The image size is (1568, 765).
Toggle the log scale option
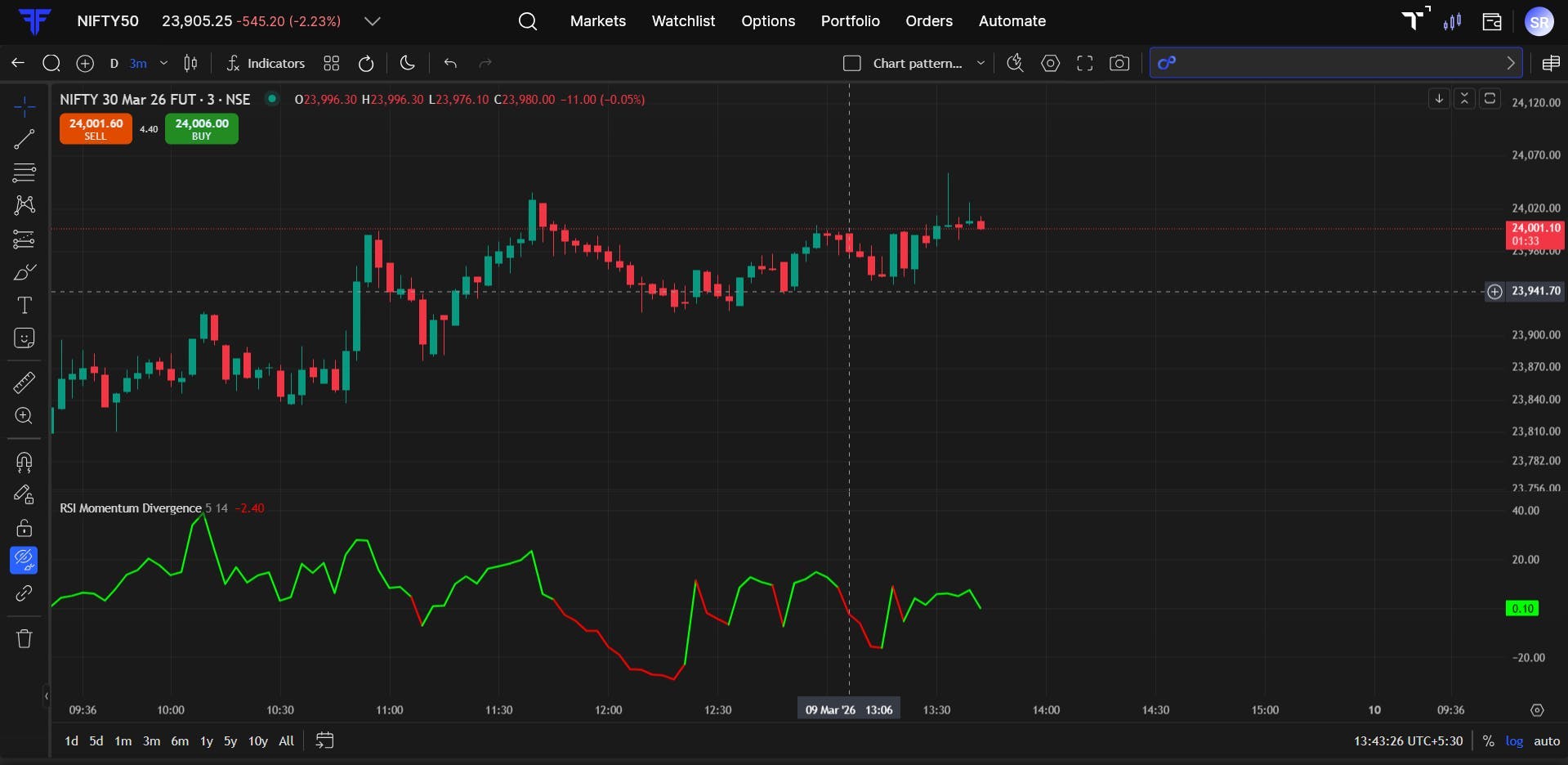point(1514,741)
